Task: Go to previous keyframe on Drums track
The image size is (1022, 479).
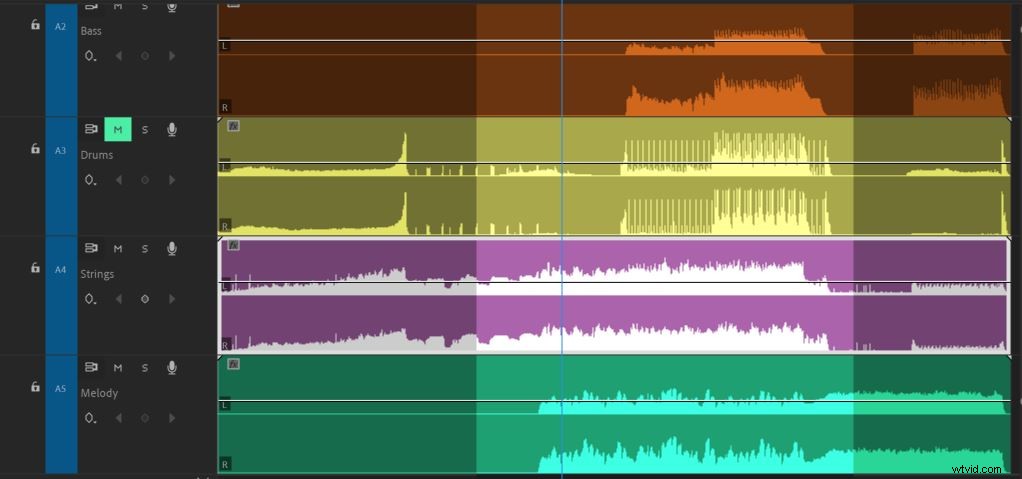Action: click(119, 180)
